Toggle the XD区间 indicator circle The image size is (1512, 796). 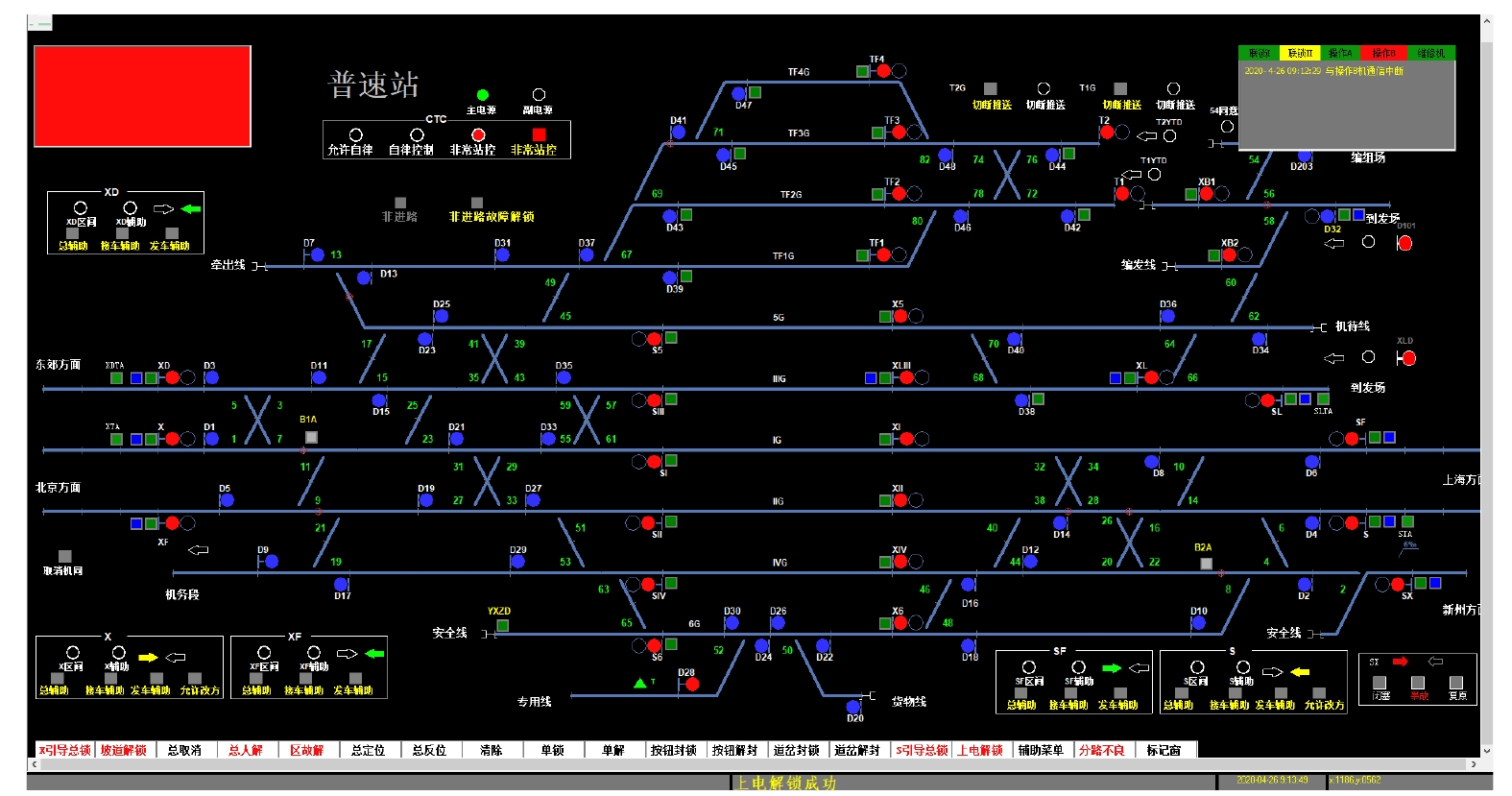pos(81,208)
